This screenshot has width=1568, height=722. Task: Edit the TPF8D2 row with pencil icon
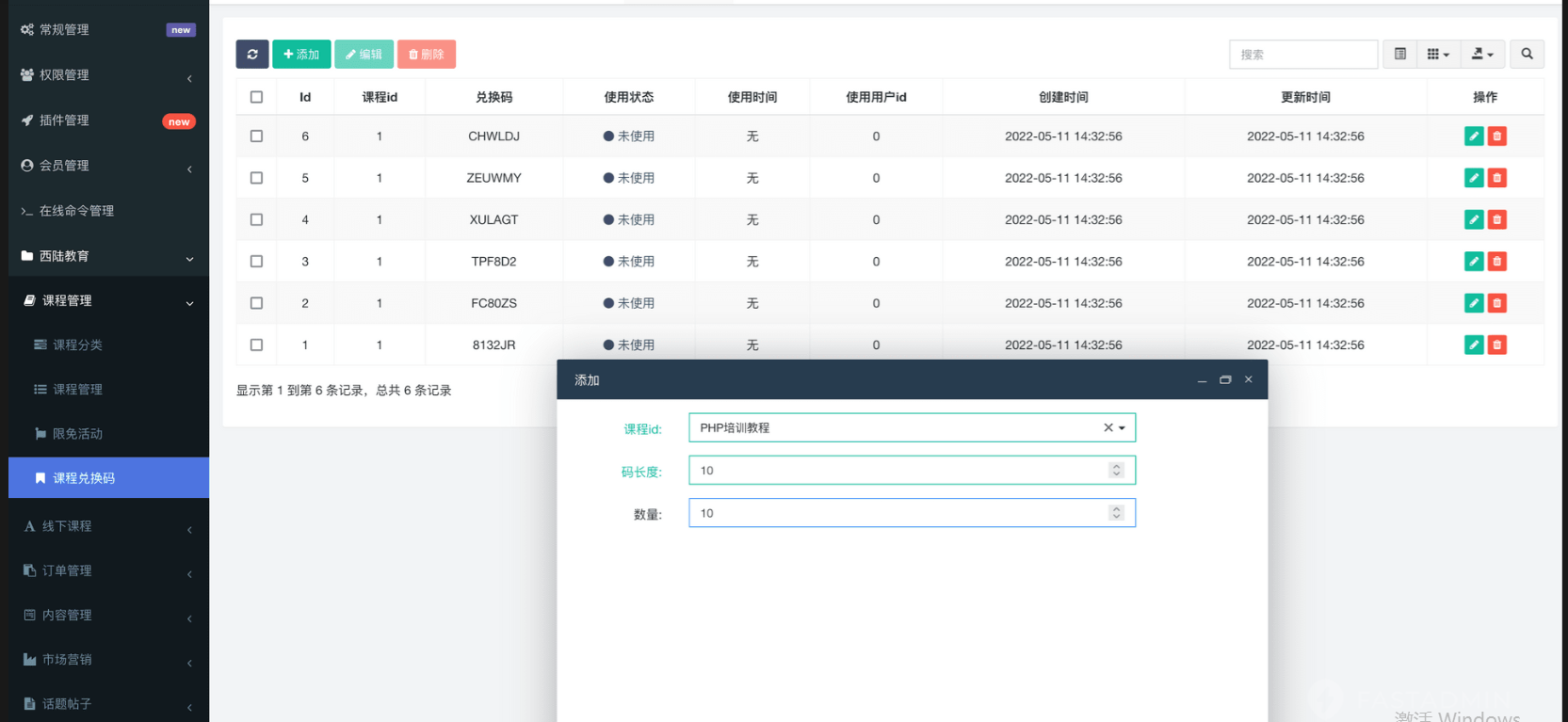(x=1474, y=262)
